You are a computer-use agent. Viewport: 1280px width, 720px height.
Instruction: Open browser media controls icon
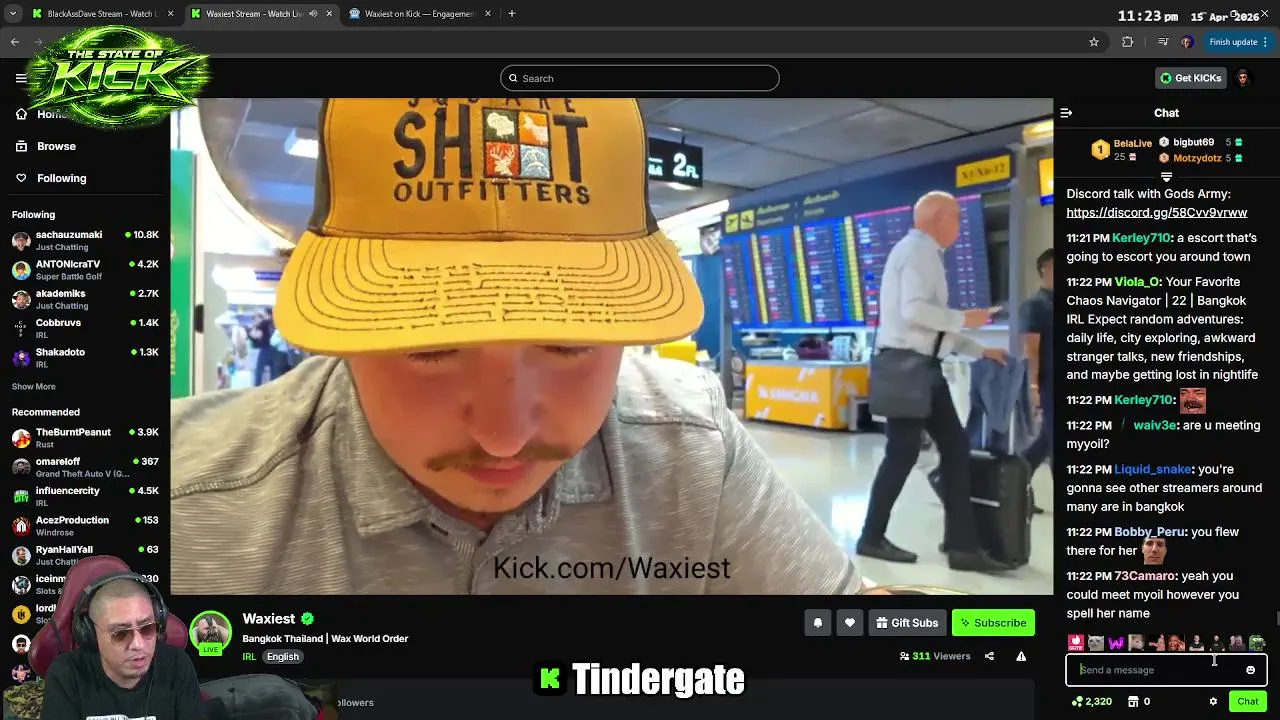1162,42
